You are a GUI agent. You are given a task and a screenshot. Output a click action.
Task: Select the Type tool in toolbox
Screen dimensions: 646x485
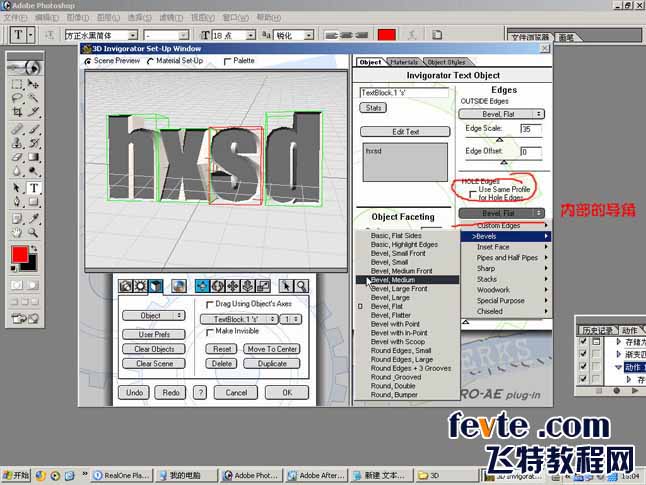click(x=34, y=188)
